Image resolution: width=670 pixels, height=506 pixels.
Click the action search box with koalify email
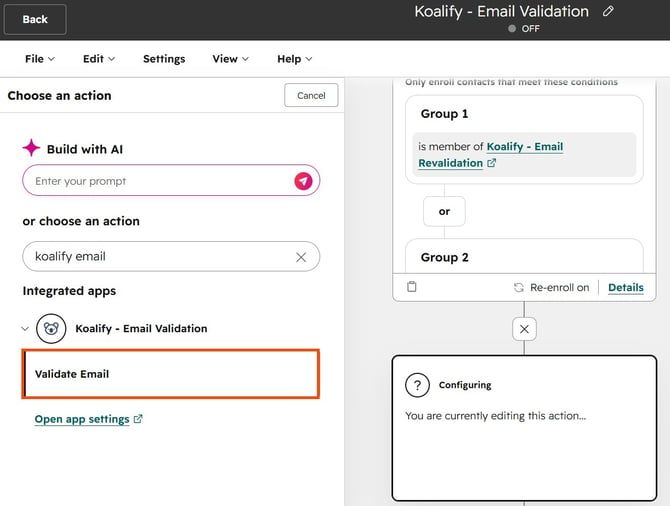pyautogui.click(x=171, y=256)
